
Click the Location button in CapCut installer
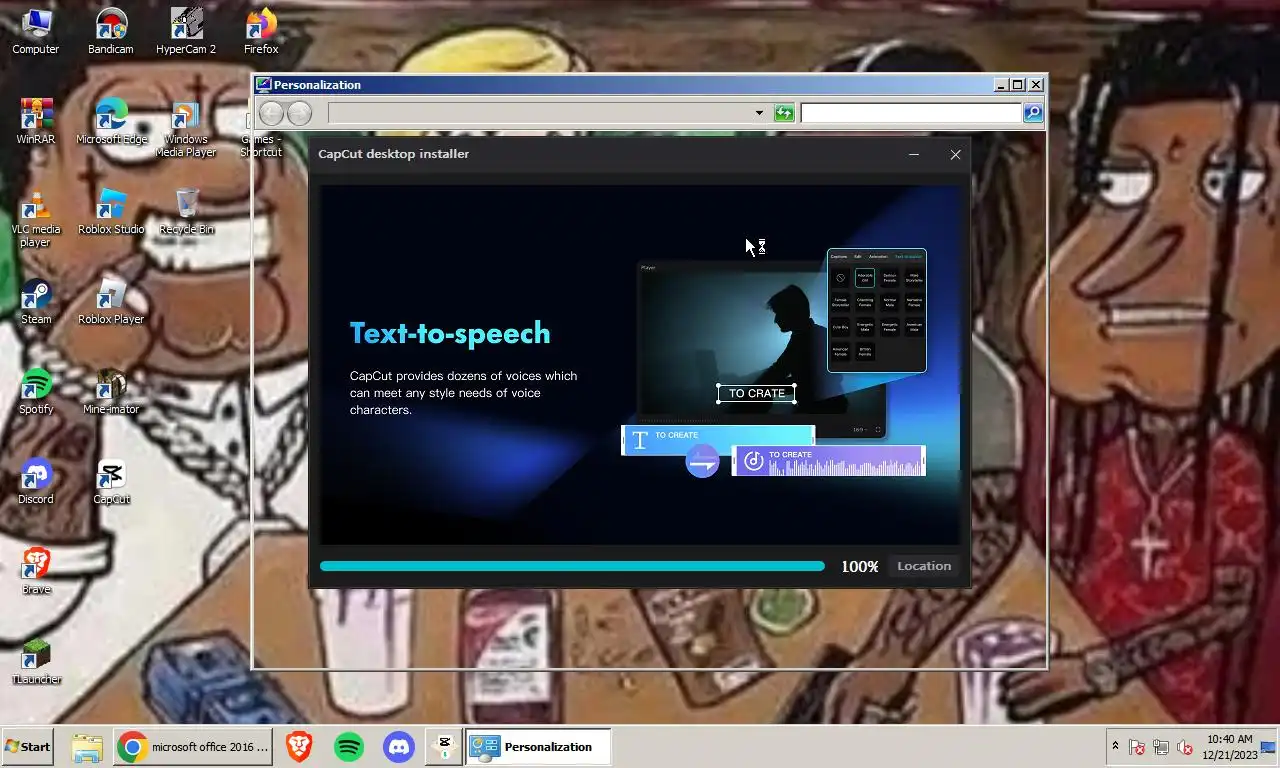point(924,566)
